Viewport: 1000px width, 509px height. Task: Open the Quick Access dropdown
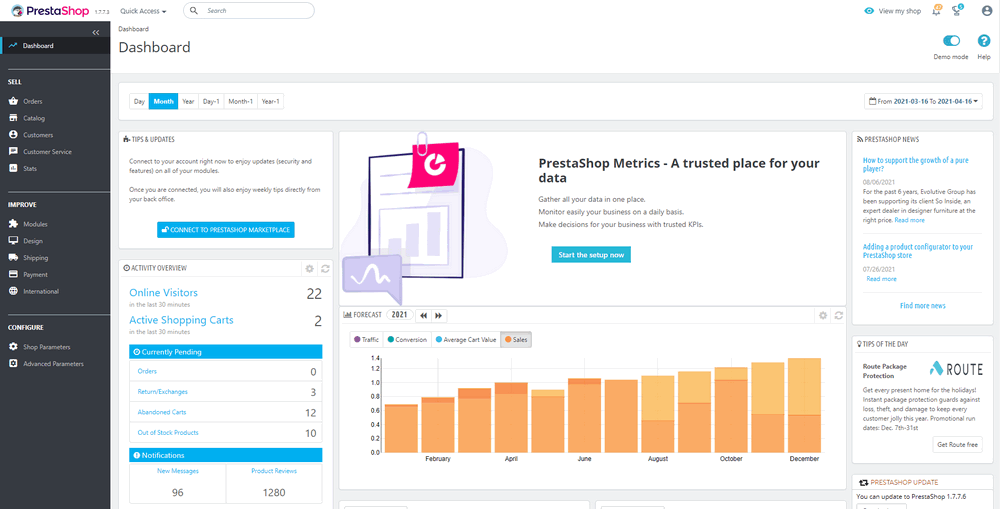pyautogui.click(x=143, y=11)
